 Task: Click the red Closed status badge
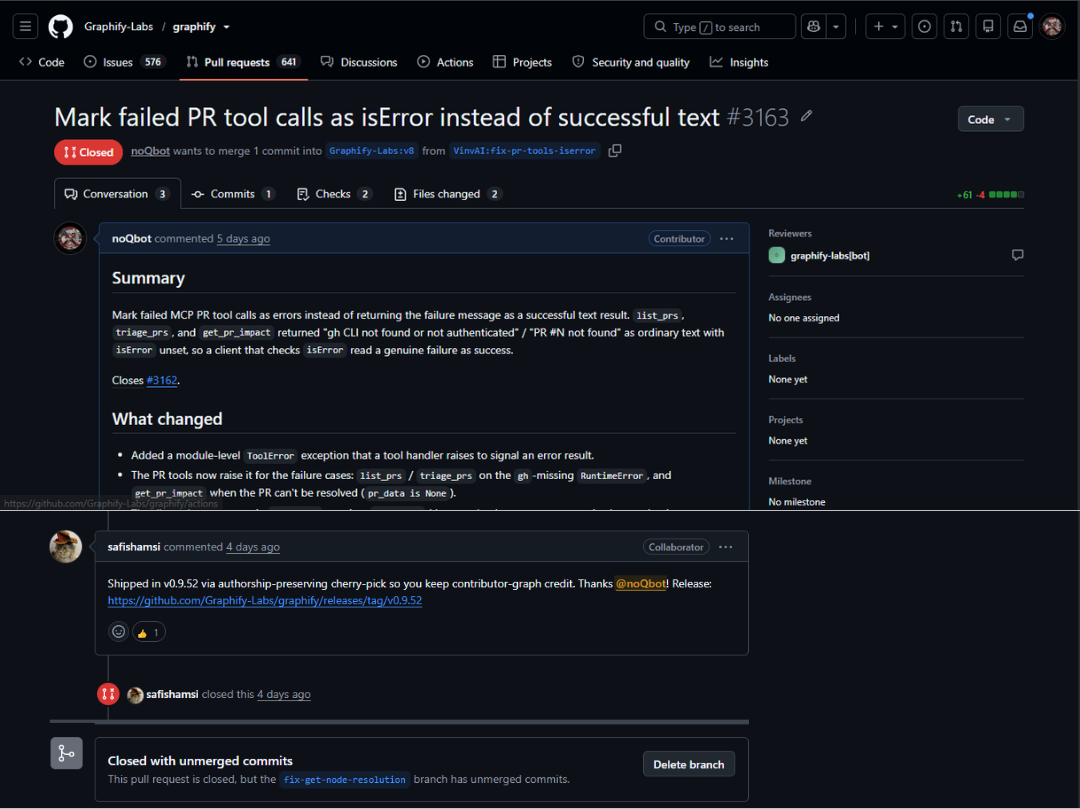point(88,152)
